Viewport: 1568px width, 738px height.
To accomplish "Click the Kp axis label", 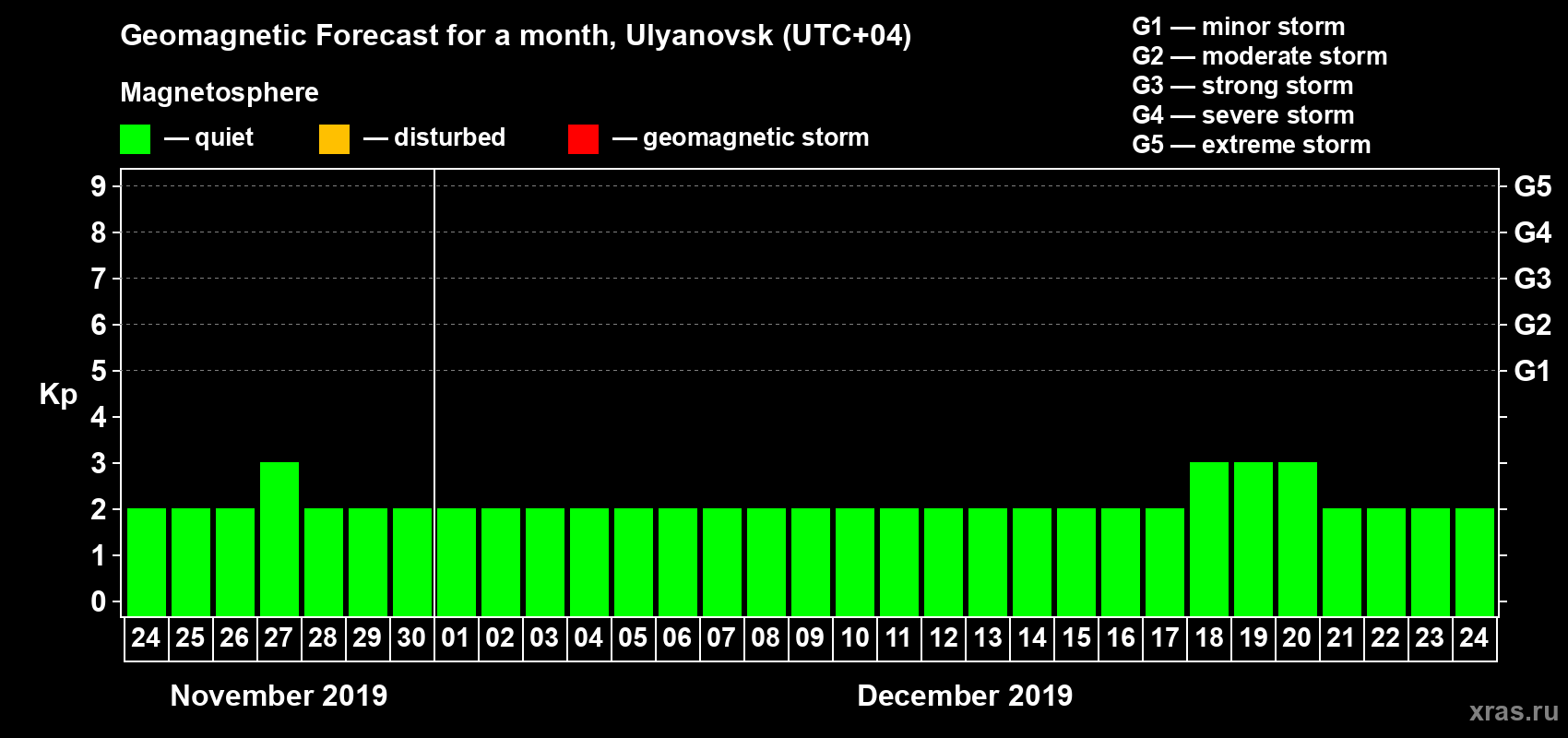I will coord(58,395).
